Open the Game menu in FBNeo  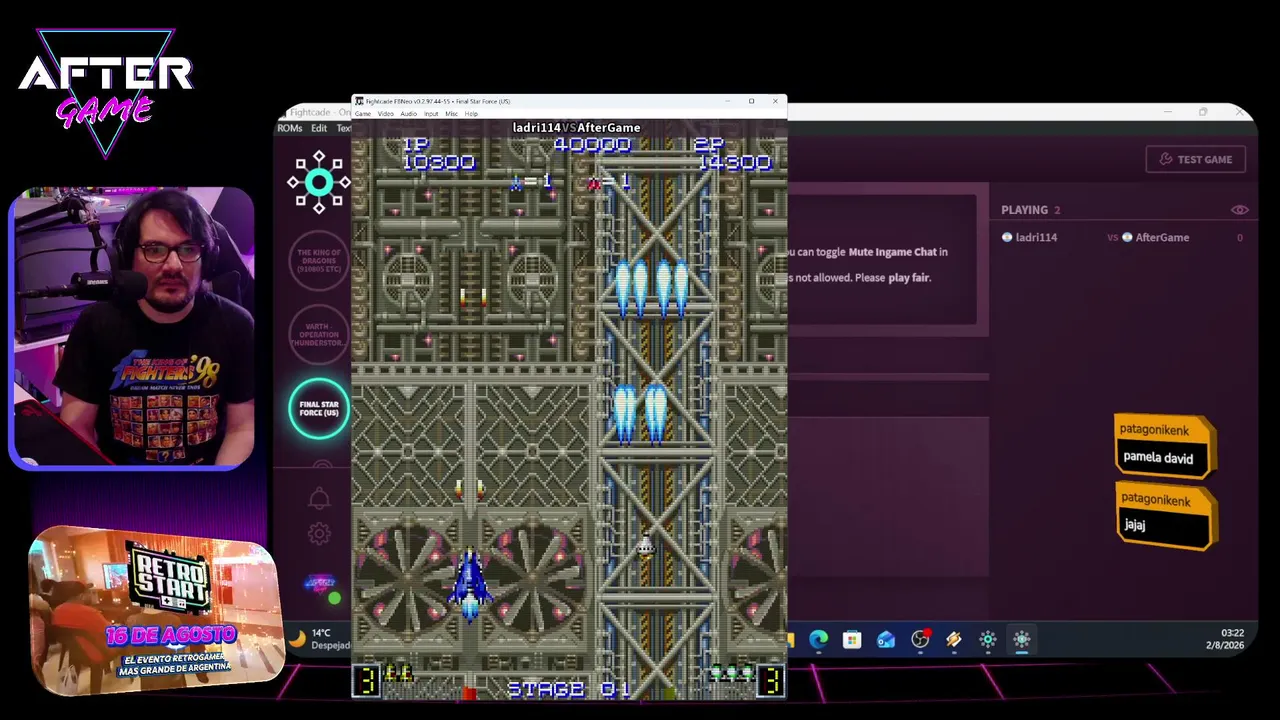coord(363,114)
